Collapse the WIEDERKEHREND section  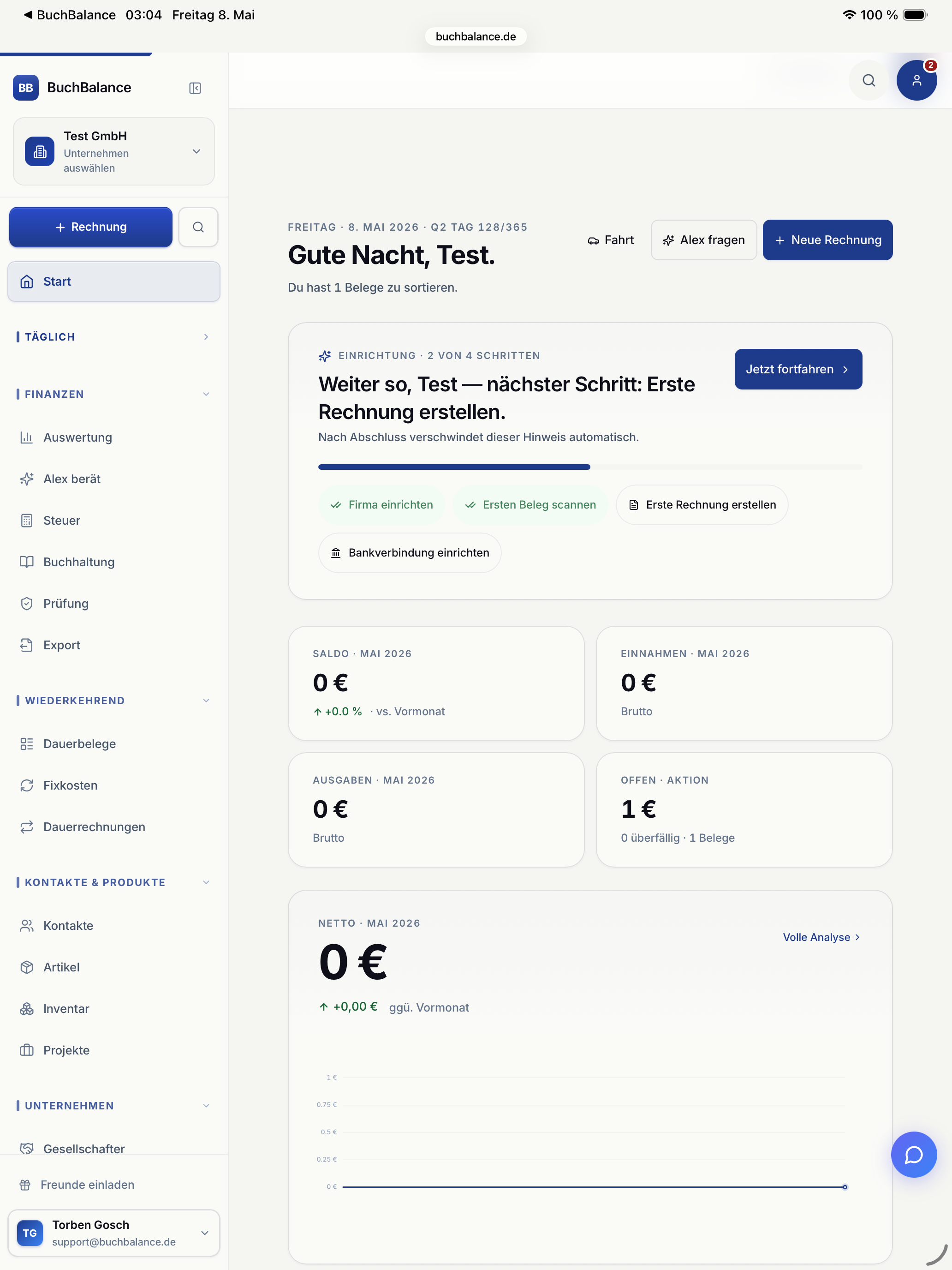point(113,701)
